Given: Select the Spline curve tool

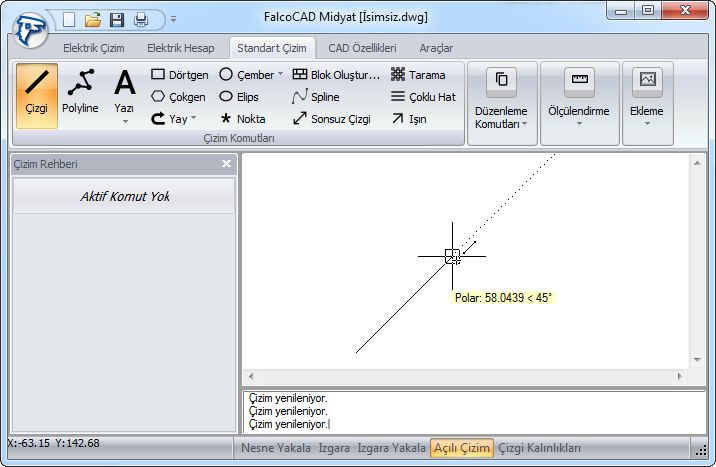Looking at the screenshot, I should pyautogui.click(x=316, y=97).
